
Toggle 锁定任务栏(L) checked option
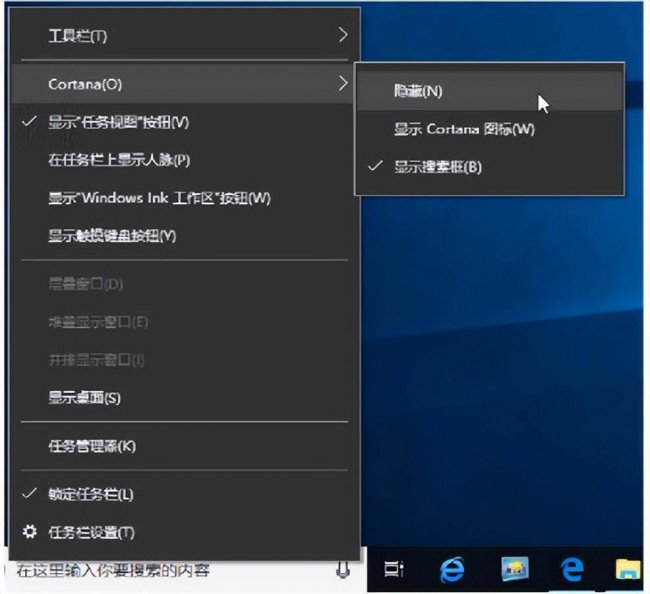[185, 494]
